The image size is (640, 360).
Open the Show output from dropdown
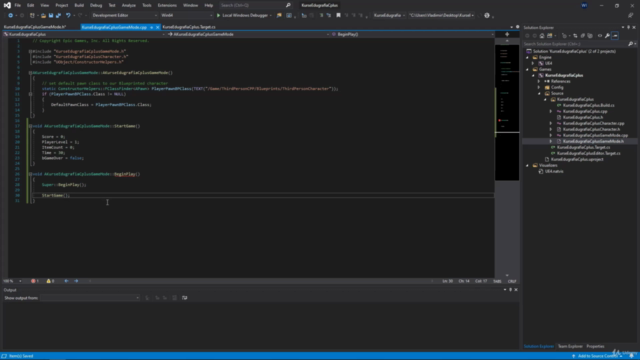pyautogui.click(x=90, y=298)
